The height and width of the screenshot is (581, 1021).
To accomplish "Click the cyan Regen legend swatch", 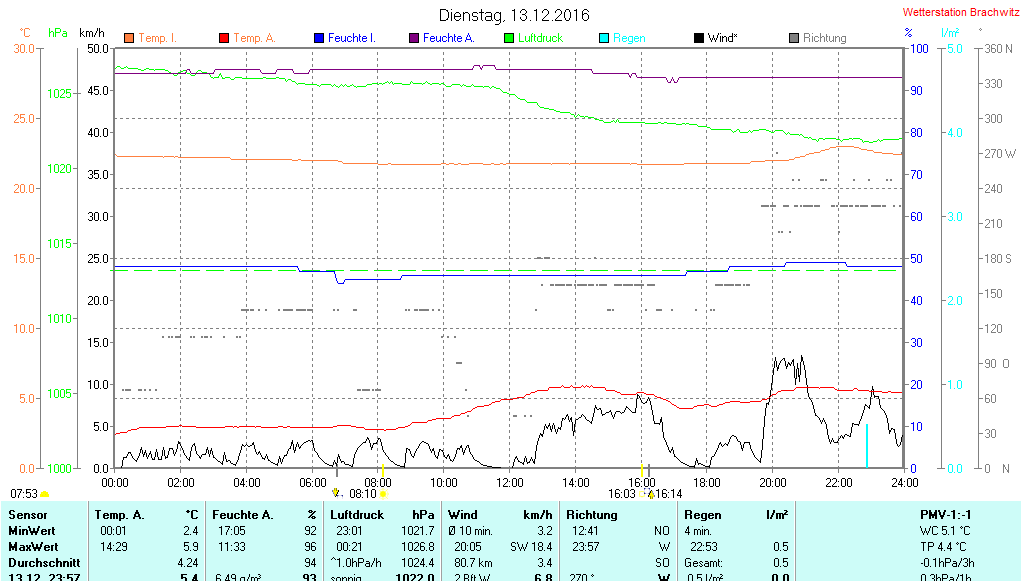I will pos(604,38).
